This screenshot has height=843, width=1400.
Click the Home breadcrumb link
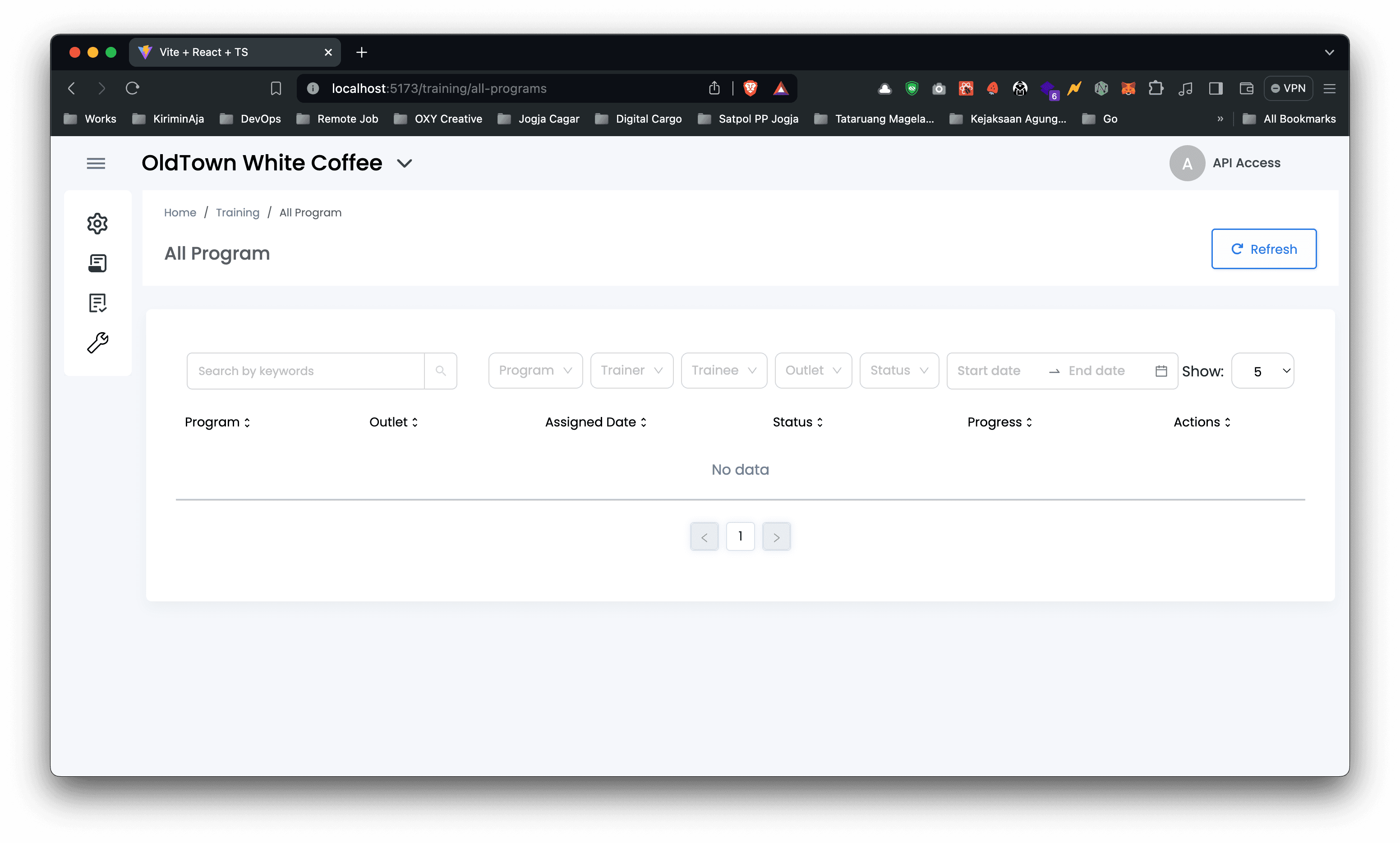(180, 212)
